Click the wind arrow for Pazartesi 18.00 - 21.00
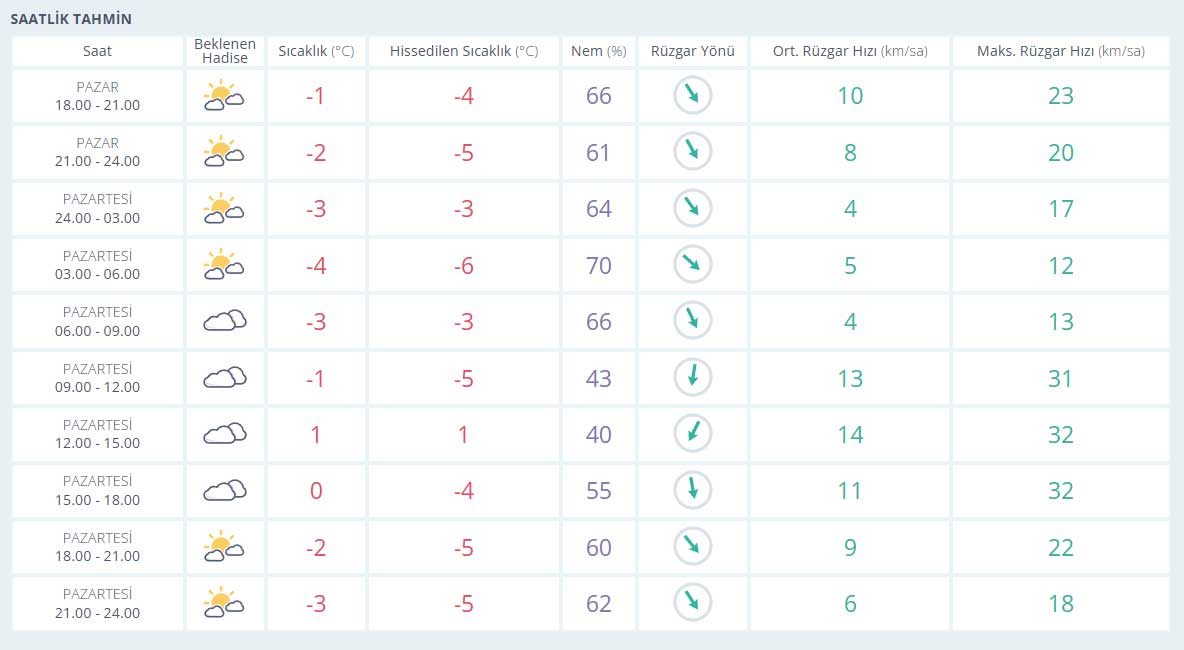Viewport: 1184px width, 650px height. pos(692,547)
